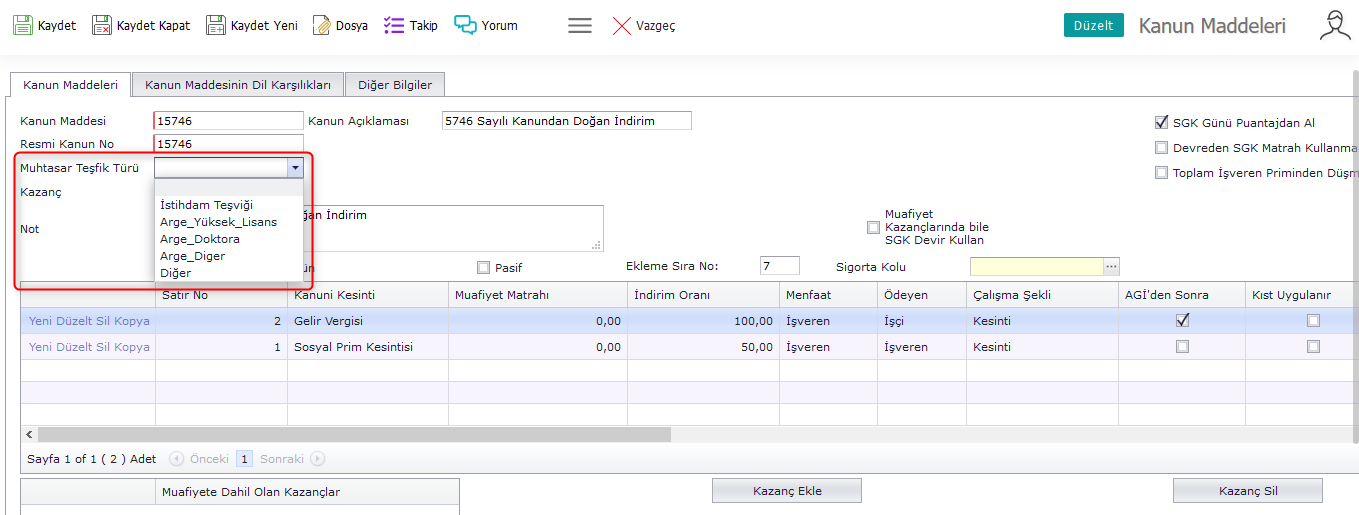
Task: Choose Arge_Doktora option in the list
Action: (200, 239)
